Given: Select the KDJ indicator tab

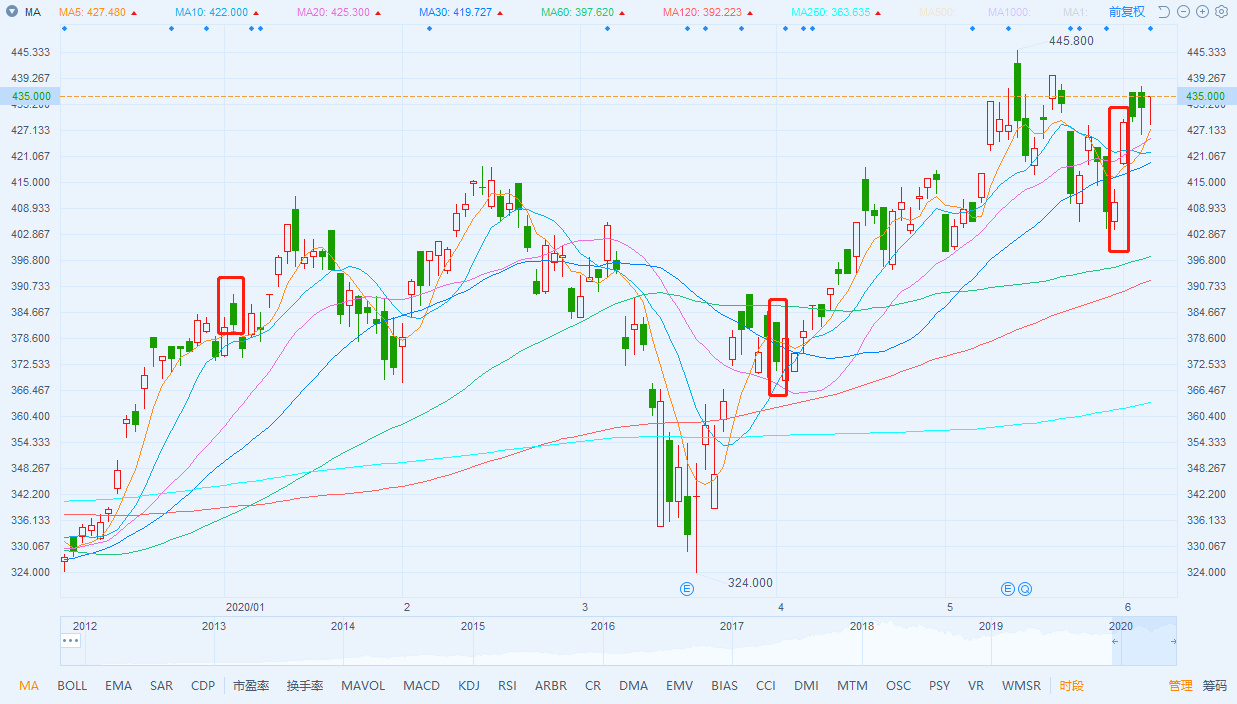Looking at the screenshot, I should coord(469,686).
